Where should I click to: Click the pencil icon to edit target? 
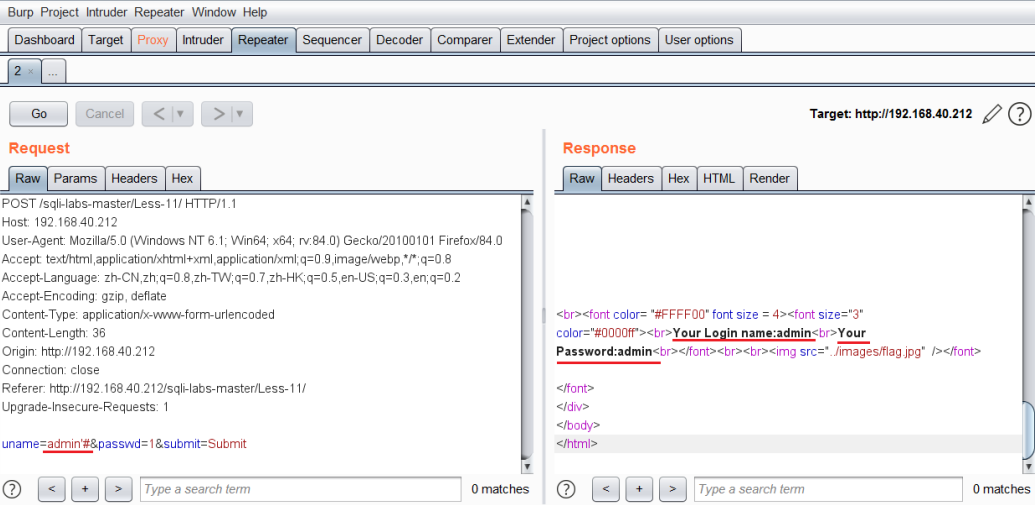click(991, 114)
